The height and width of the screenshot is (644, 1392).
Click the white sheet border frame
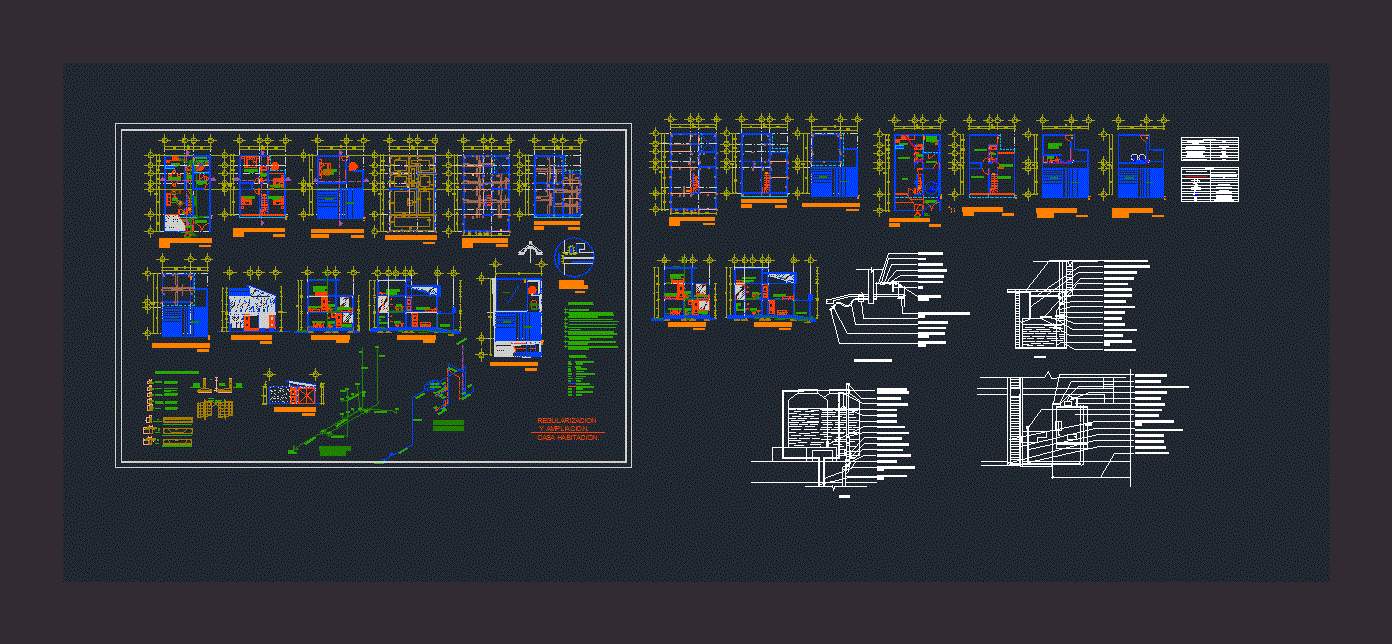pos(374,295)
